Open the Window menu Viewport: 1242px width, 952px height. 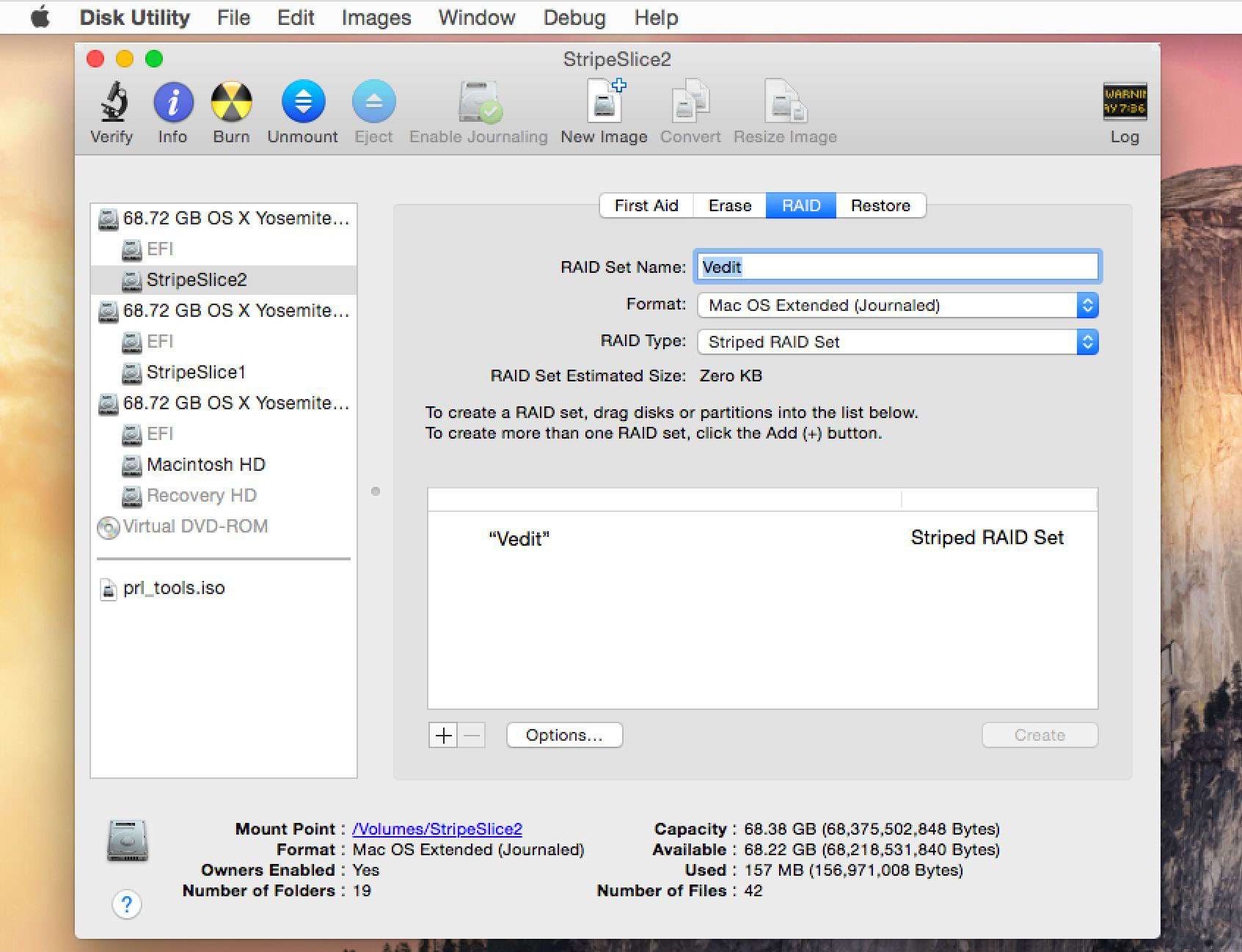[477, 17]
